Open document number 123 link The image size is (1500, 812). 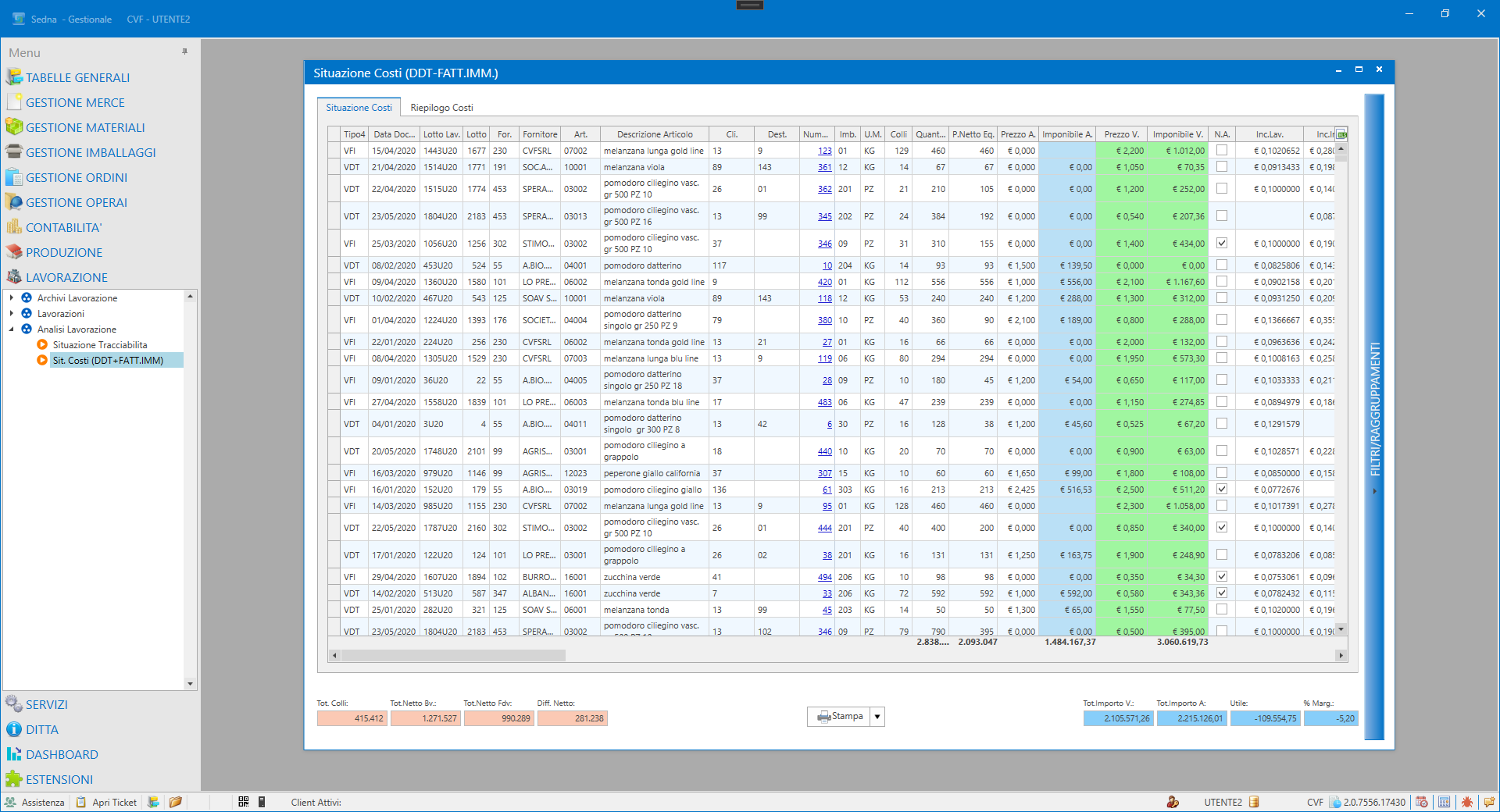[825, 151]
